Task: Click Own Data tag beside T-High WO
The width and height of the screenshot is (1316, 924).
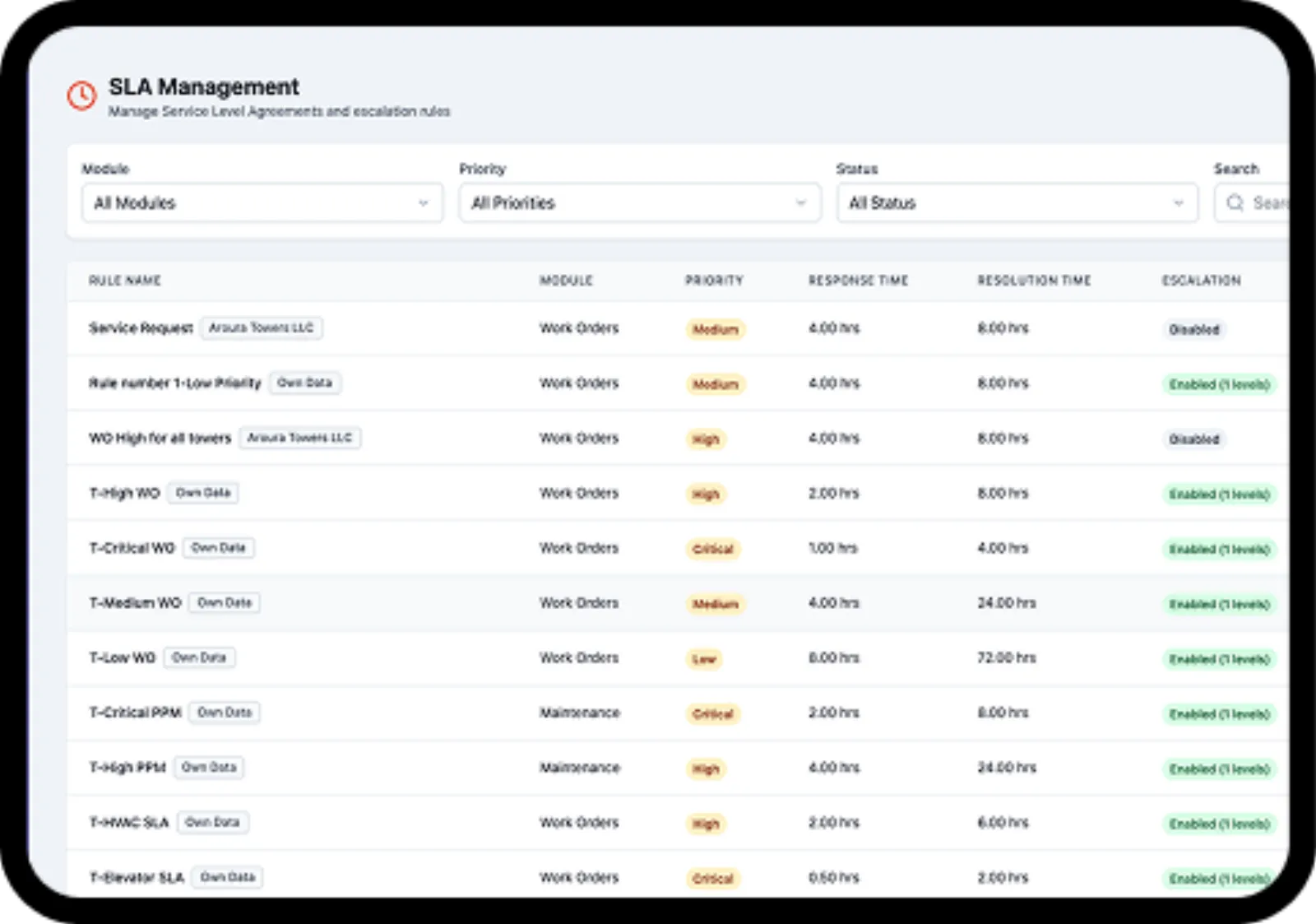Action: point(203,493)
